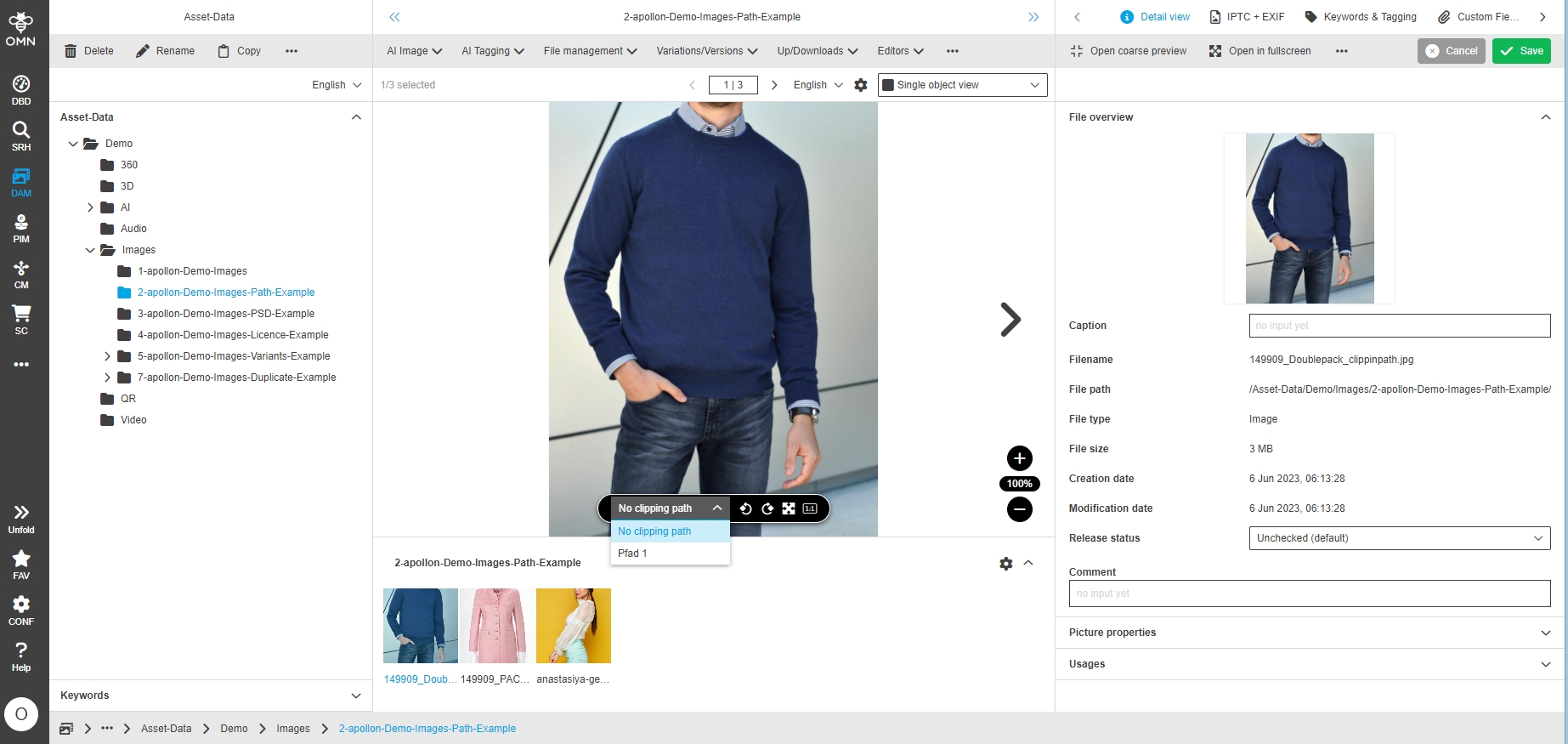Click the Save button
Viewport: 1568px width, 744px height.
1521,51
